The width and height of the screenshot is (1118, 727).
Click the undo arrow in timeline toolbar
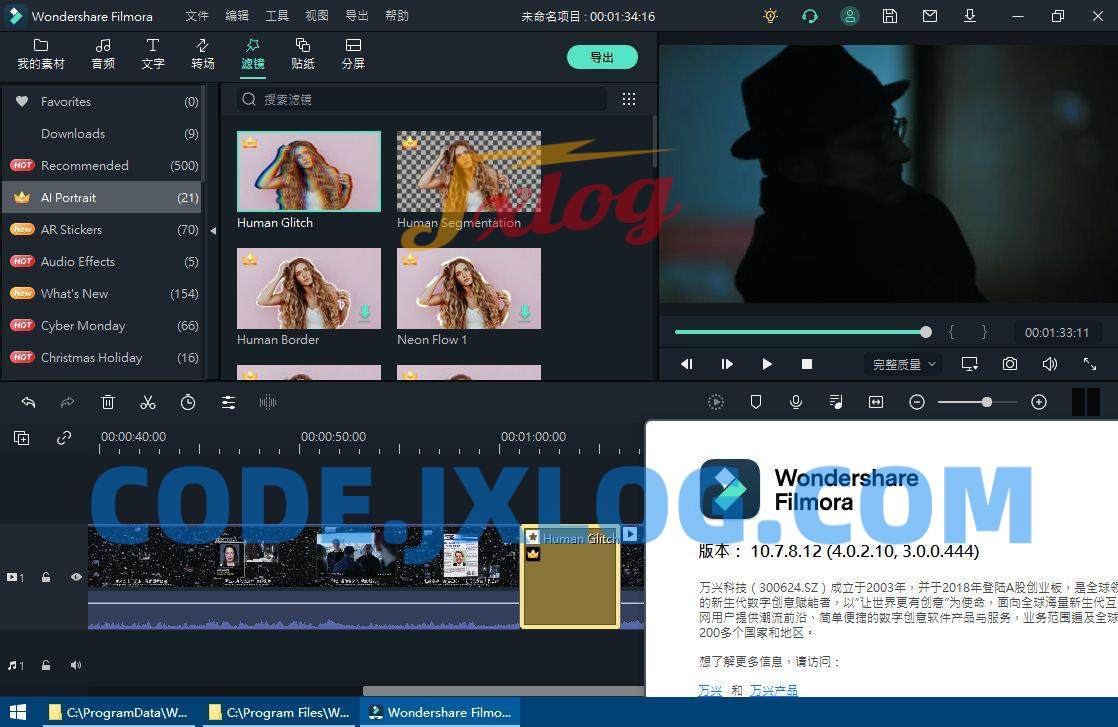coord(28,402)
